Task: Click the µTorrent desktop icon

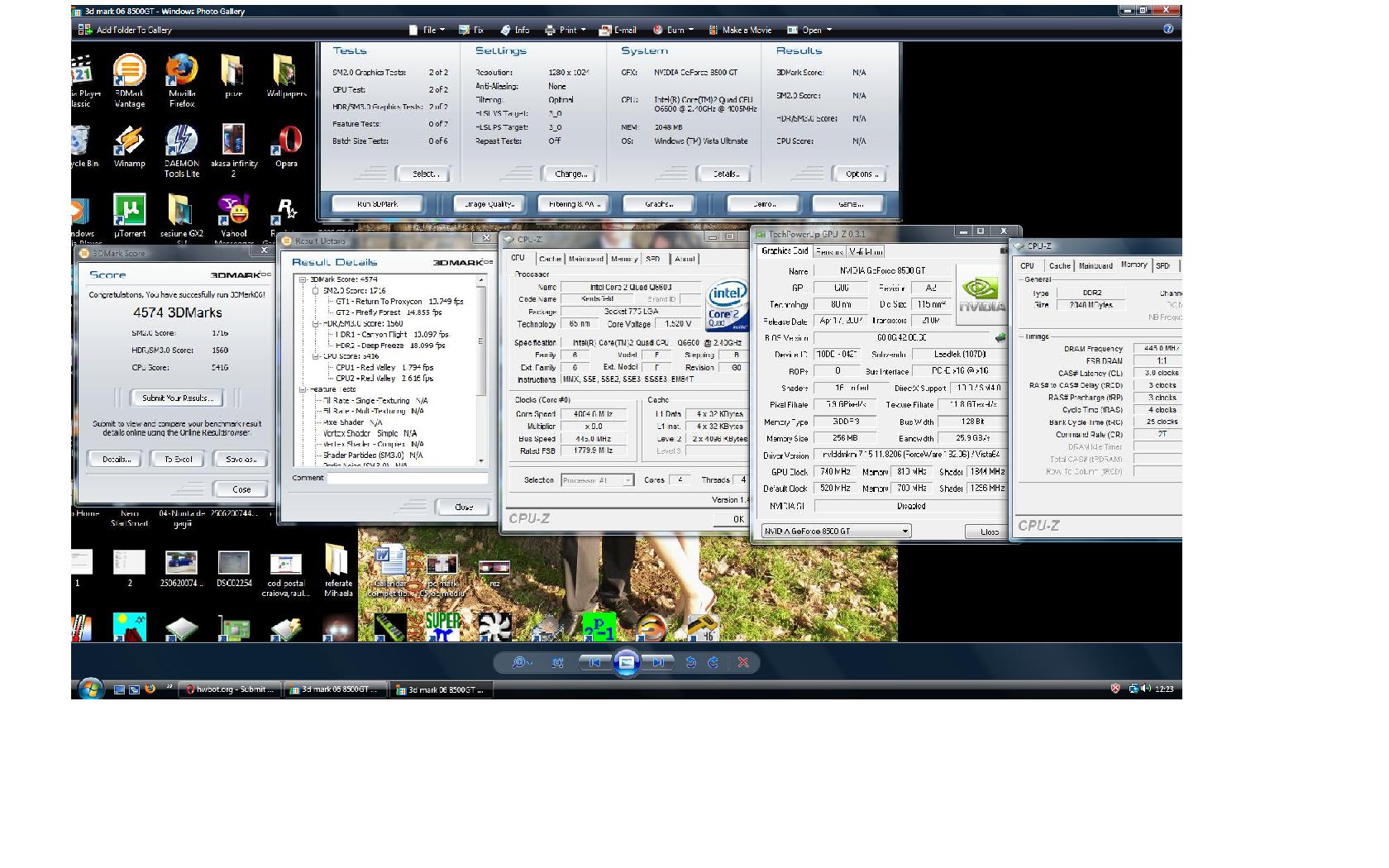Action: tap(130, 216)
